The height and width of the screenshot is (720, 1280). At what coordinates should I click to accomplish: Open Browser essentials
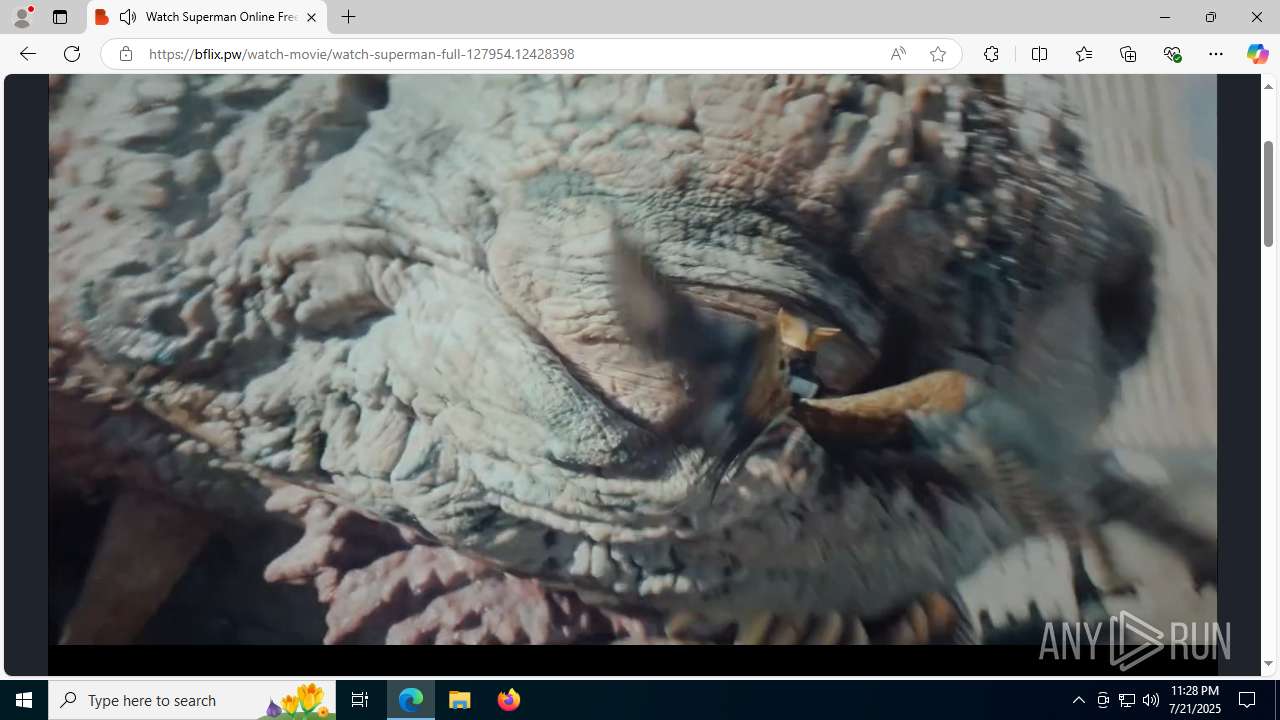coord(1172,54)
